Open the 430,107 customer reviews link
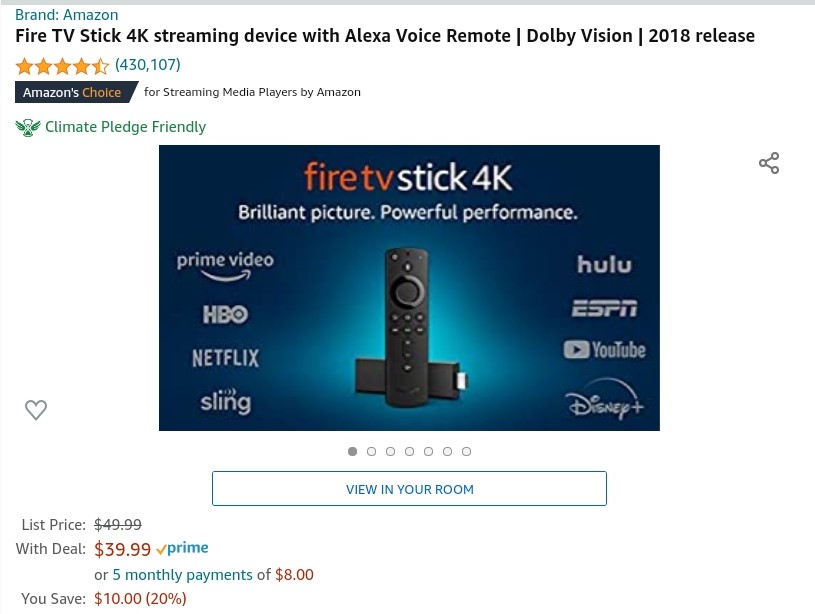This screenshot has height=614, width=815. (x=148, y=65)
